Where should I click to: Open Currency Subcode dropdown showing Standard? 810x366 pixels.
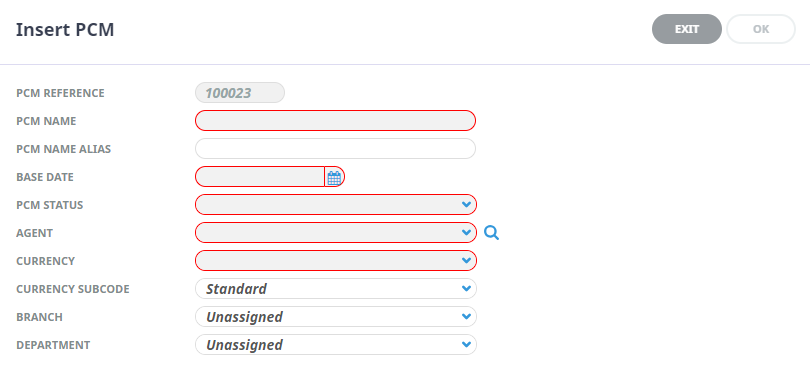pos(336,289)
